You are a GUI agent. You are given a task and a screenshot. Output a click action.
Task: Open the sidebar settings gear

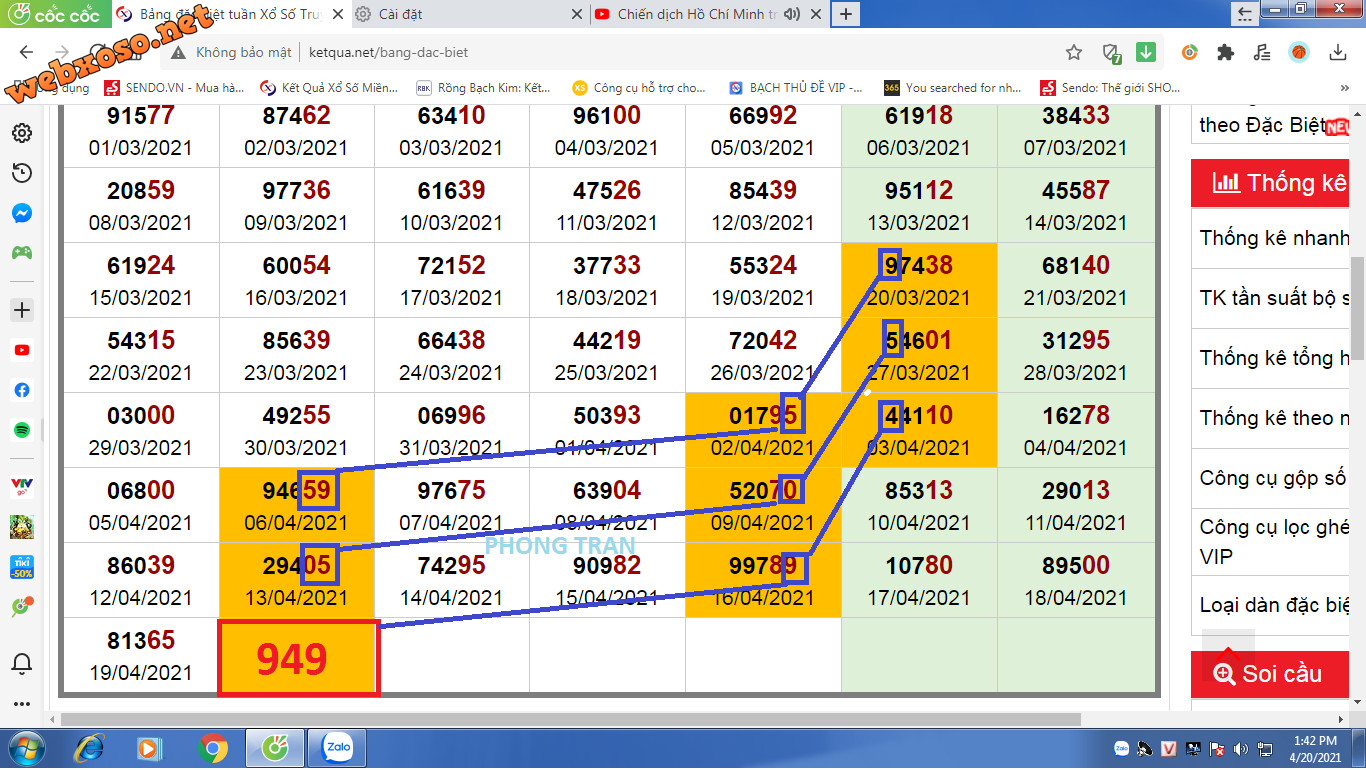pos(21,133)
